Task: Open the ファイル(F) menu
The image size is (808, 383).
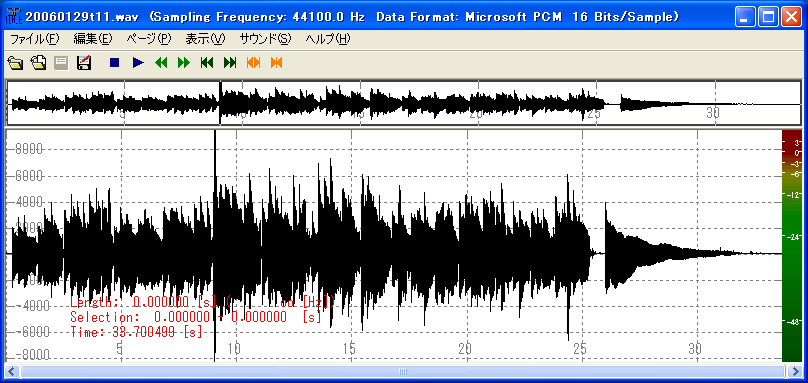Action: coord(35,39)
